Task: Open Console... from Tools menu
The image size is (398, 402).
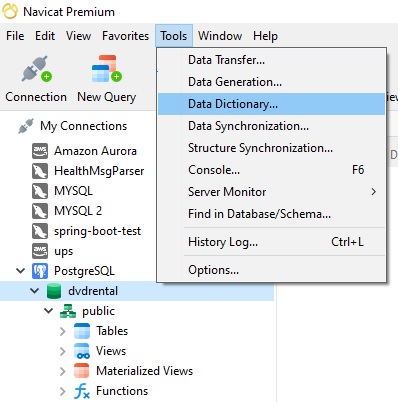Action: pos(271,170)
